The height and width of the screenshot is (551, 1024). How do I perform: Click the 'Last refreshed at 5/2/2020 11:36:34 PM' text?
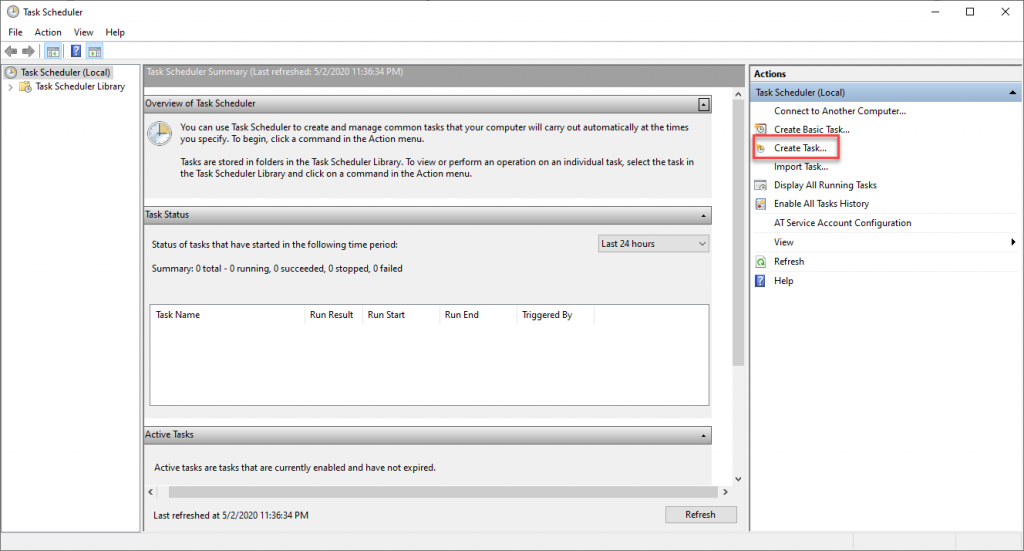pyautogui.click(x=231, y=515)
